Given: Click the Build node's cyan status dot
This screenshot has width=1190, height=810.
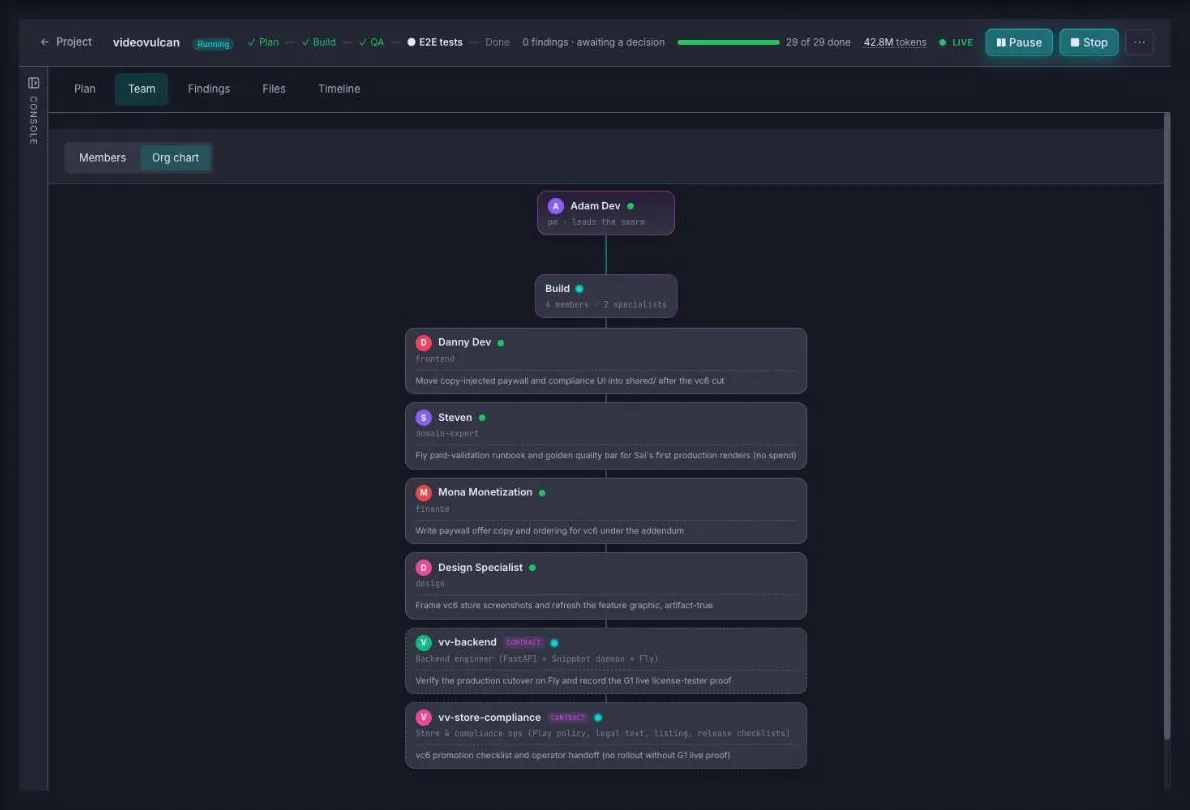Looking at the screenshot, I should pos(579,288).
